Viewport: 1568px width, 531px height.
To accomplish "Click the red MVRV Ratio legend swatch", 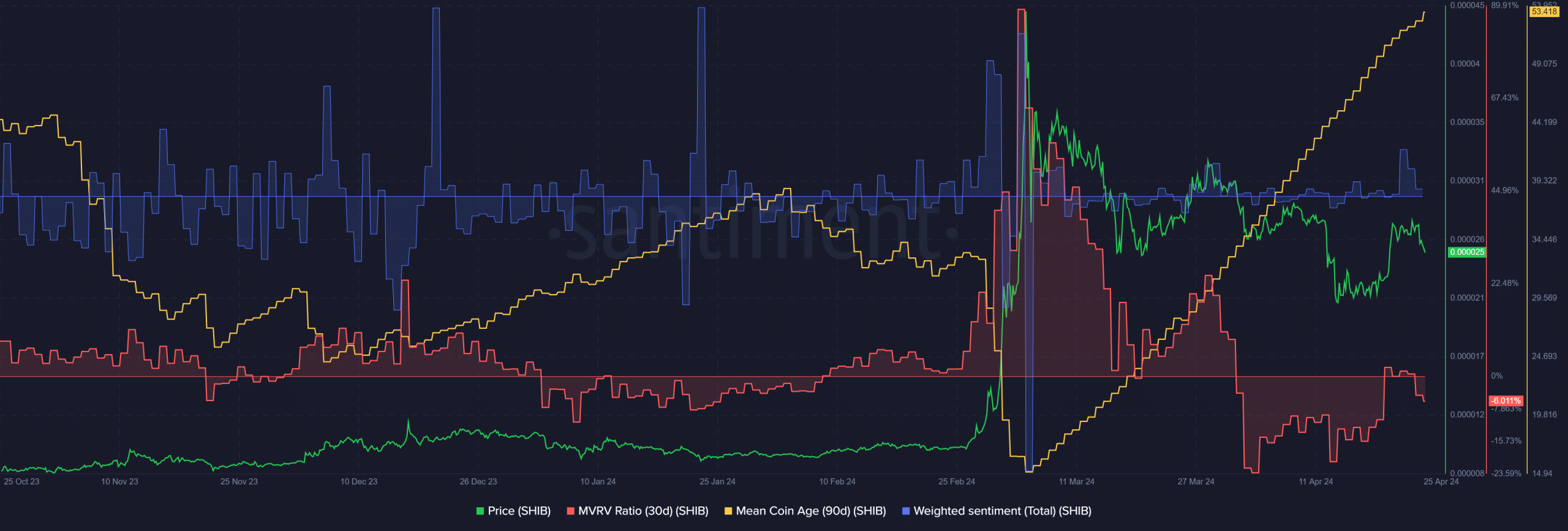I will (571, 511).
